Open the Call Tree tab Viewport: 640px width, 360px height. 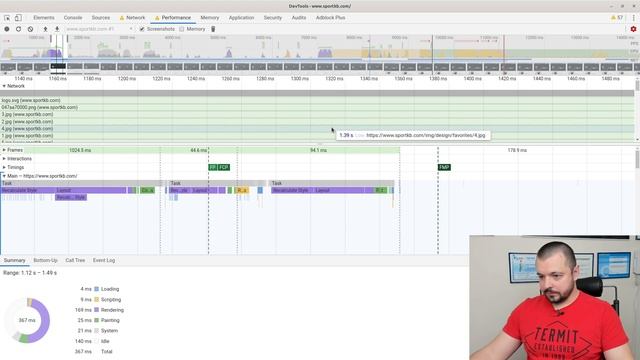tap(75, 260)
